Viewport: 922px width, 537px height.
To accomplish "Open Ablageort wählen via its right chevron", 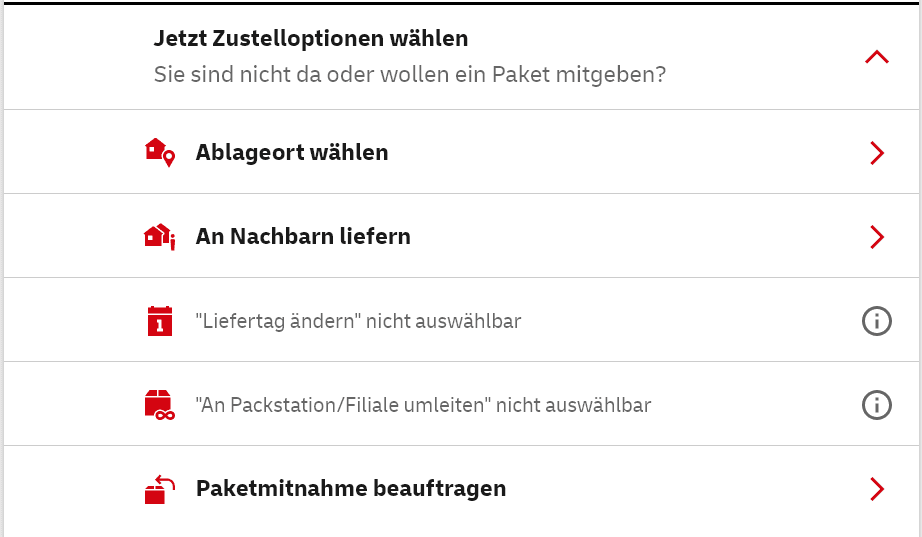I will click(876, 153).
